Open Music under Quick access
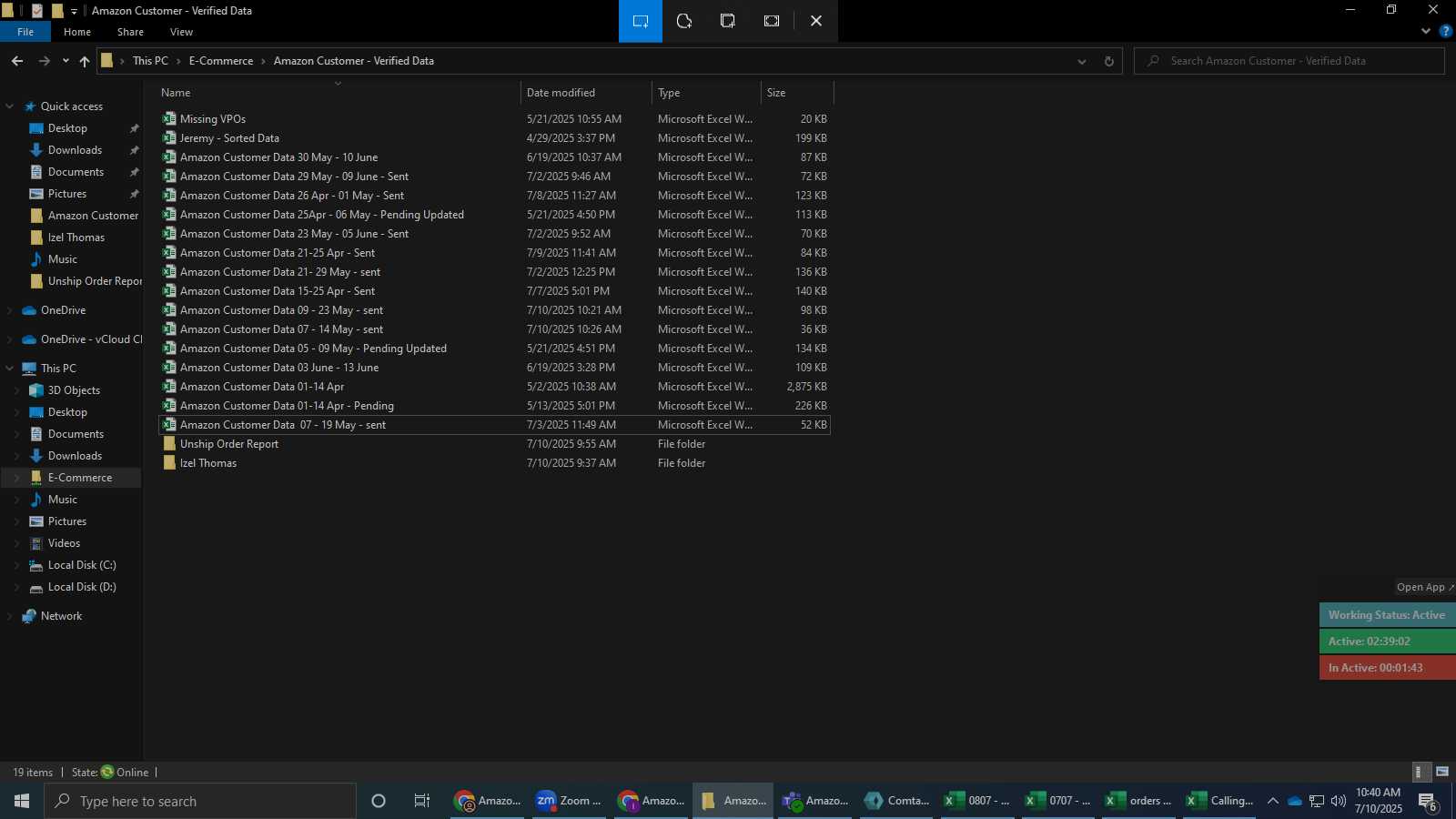The width and height of the screenshot is (1456, 819). (x=63, y=259)
